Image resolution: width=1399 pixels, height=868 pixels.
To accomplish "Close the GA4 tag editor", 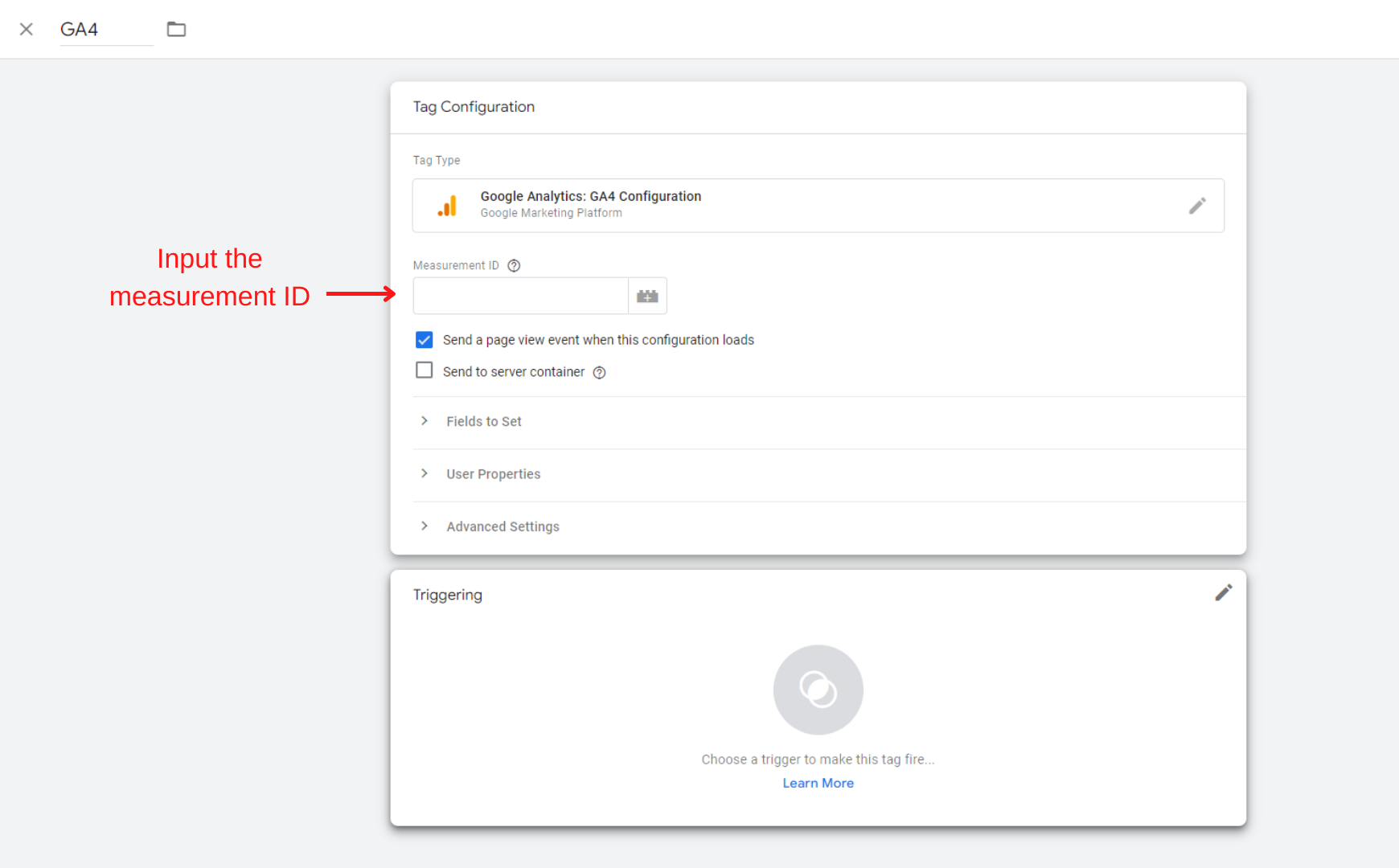I will (x=27, y=30).
